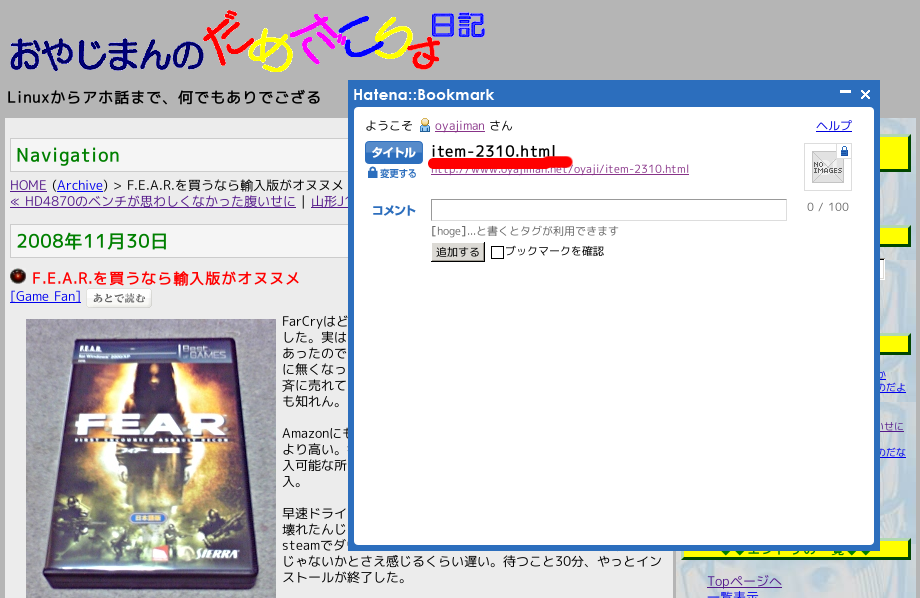Open the oyajiman profile link
The image size is (920, 598).
[460, 125]
